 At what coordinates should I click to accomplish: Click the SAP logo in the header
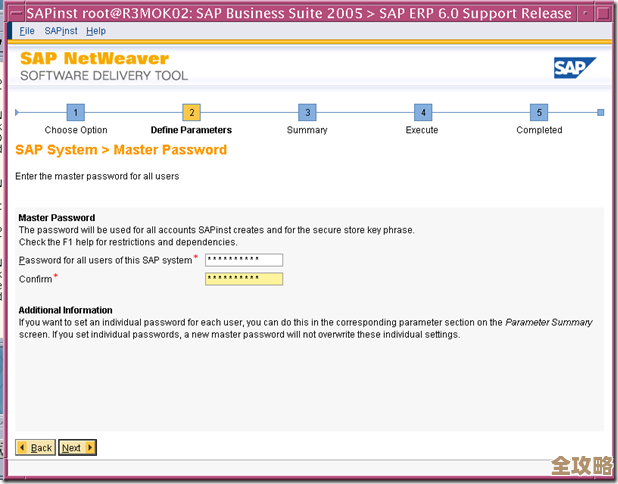574,68
